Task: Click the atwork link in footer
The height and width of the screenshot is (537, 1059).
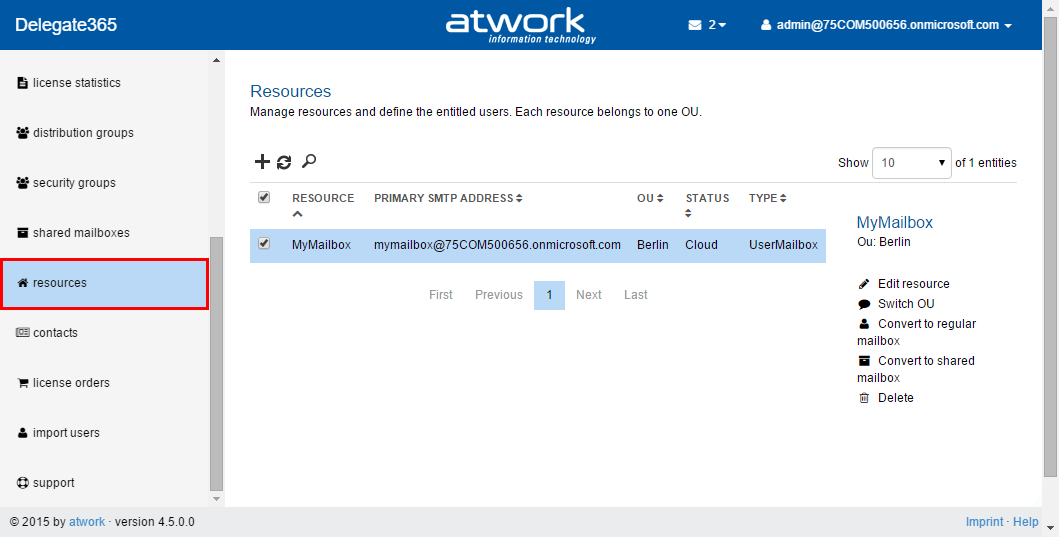Action: pos(87,522)
